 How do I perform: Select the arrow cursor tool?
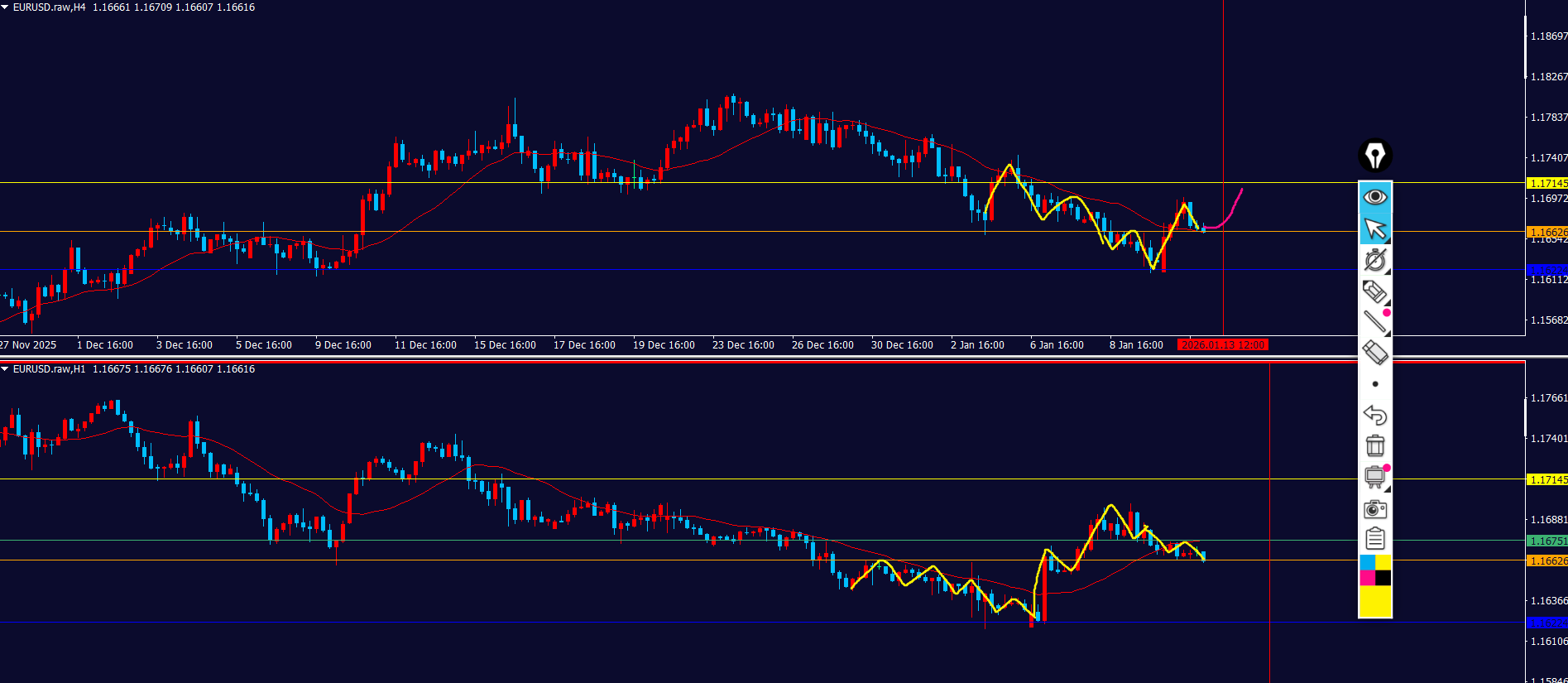(1375, 228)
